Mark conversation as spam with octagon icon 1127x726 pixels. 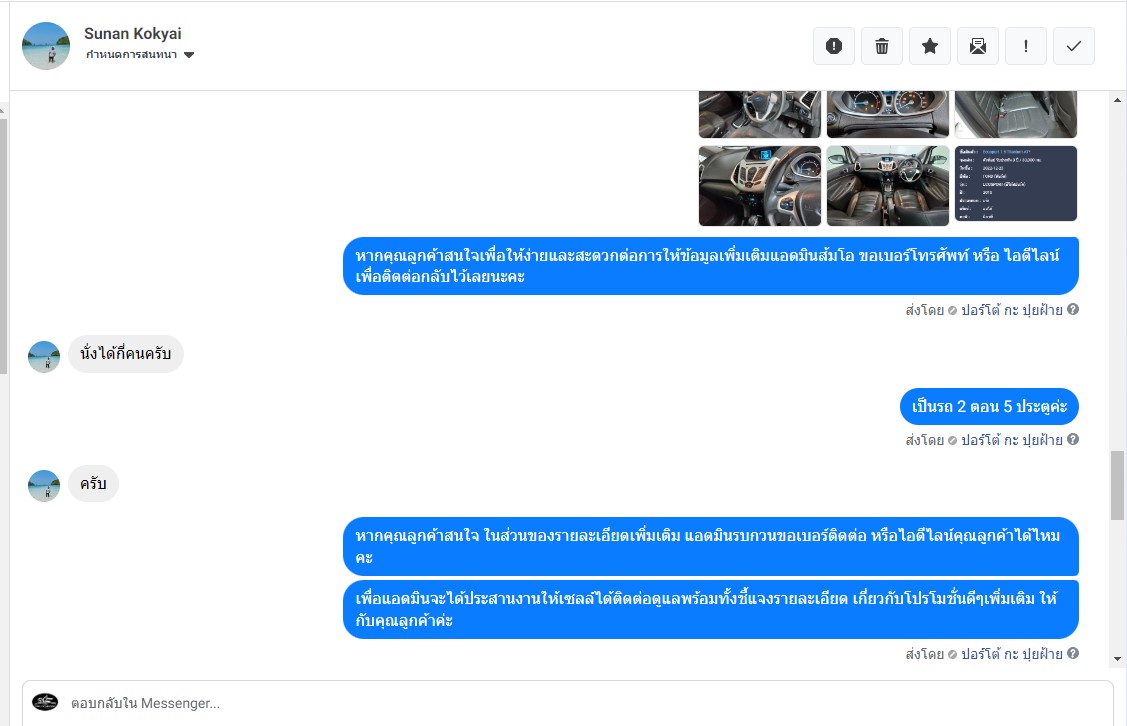pyautogui.click(x=834, y=46)
